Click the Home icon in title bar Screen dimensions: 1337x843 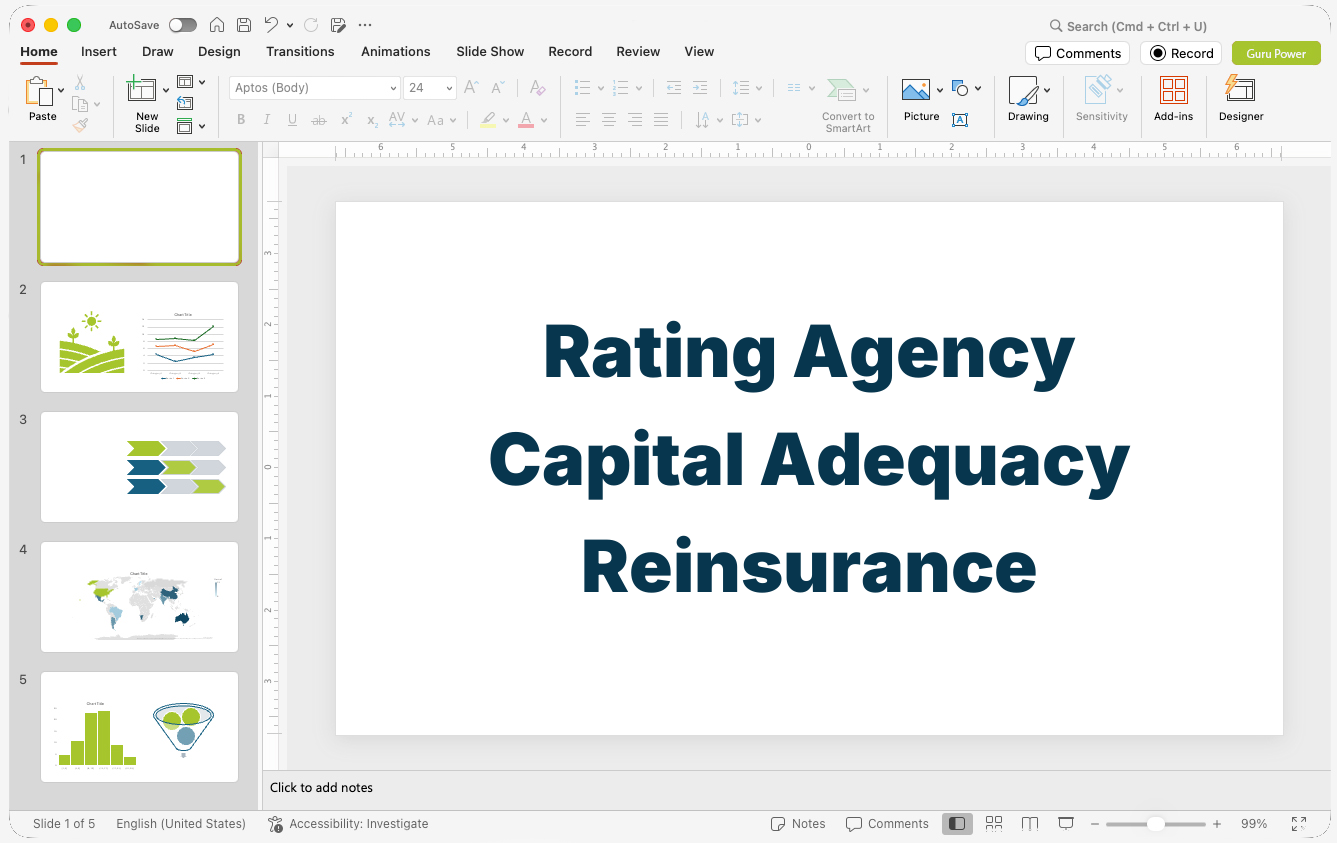217,25
